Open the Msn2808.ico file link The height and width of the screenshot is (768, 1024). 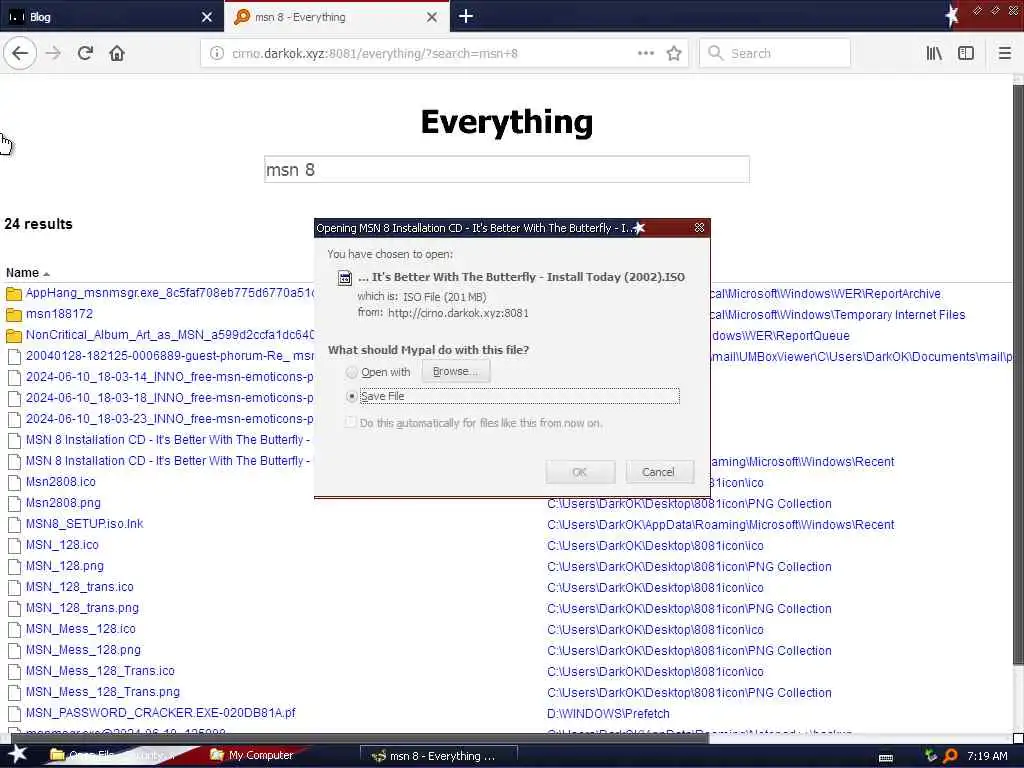[x=61, y=482]
